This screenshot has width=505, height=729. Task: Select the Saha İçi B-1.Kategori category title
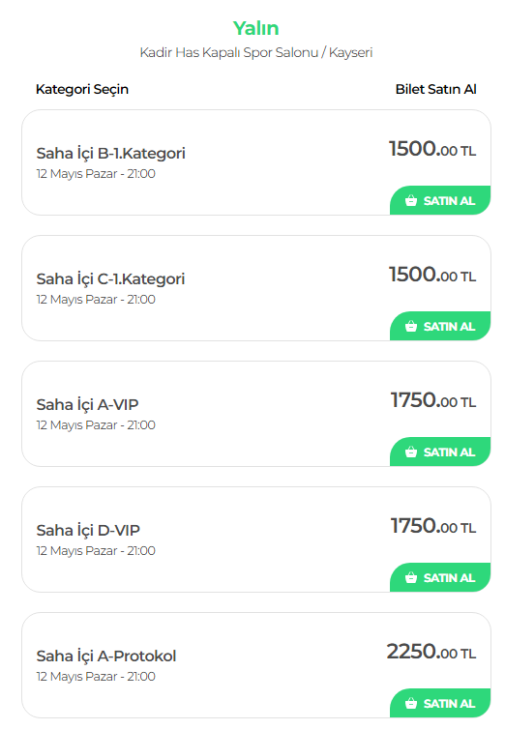pyautogui.click(x=111, y=153)
